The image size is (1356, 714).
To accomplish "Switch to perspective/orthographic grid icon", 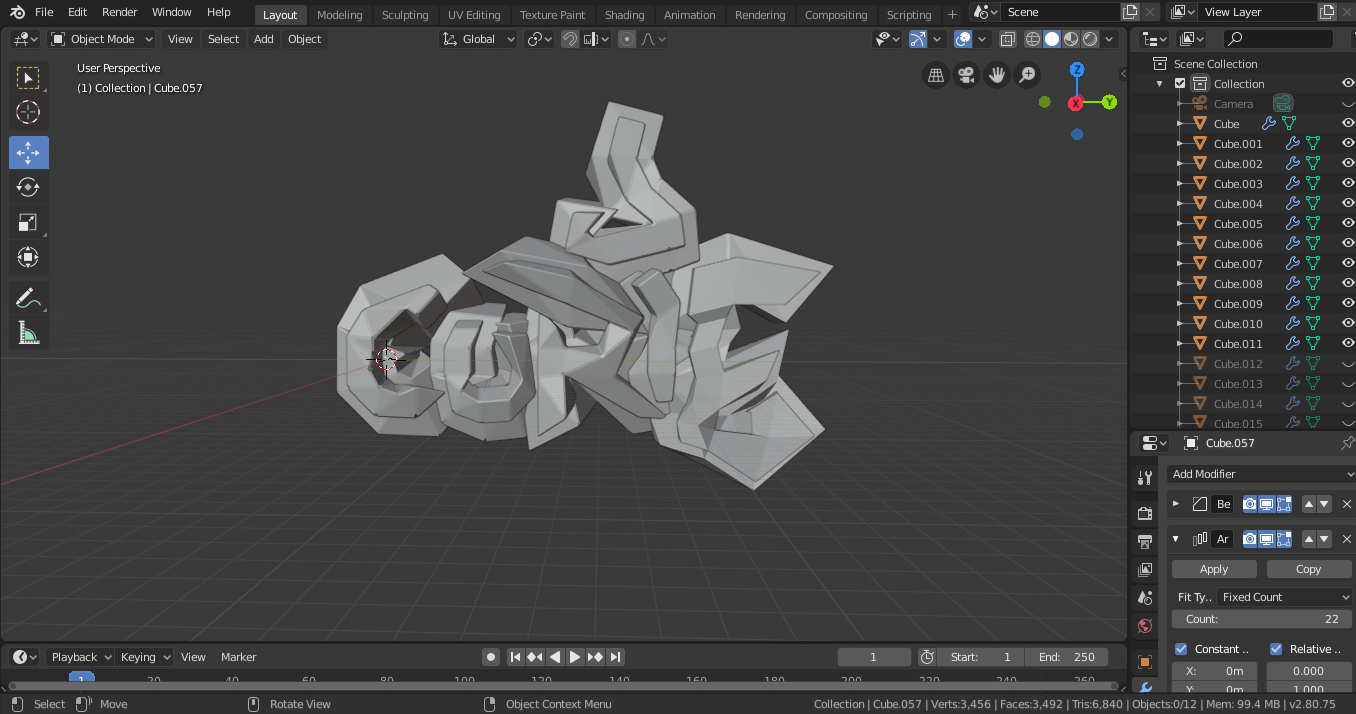I will (935, 75).
